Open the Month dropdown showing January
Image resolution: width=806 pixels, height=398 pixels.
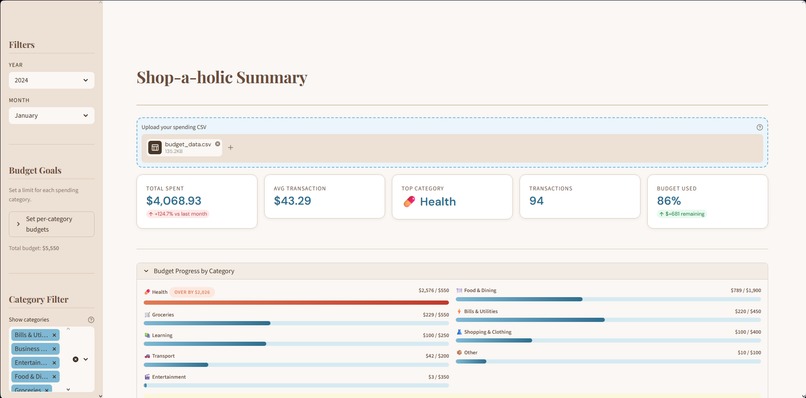pos(51,116)
